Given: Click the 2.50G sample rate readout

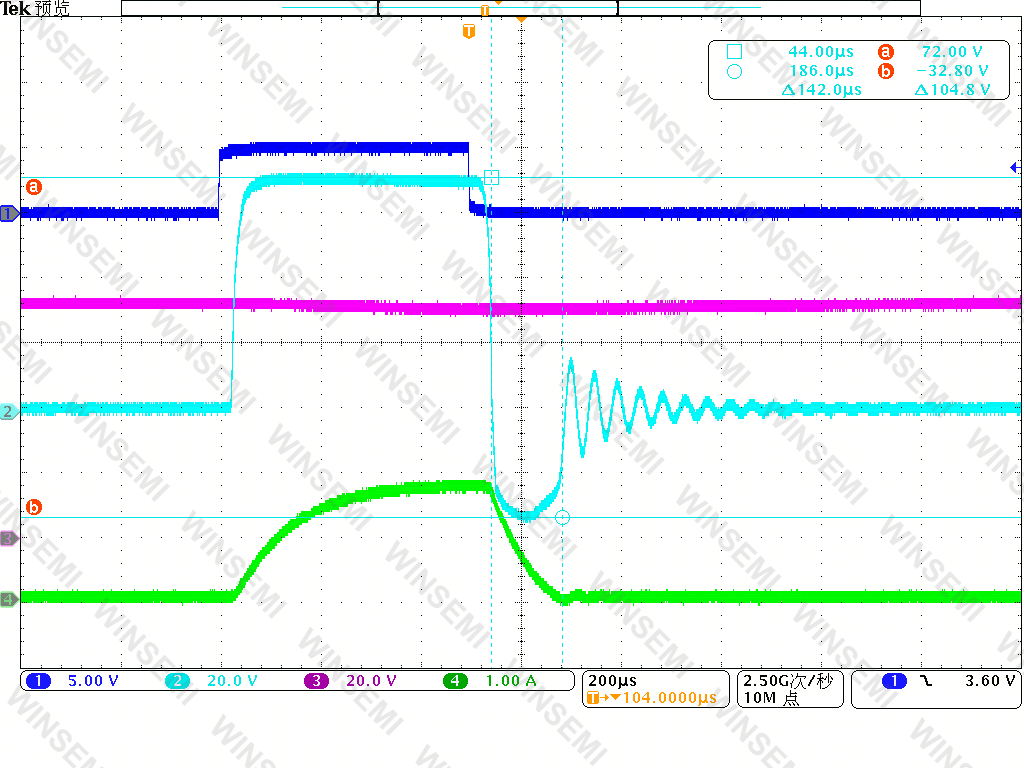Looking at the screenshot, I should [x=788, y=680].
